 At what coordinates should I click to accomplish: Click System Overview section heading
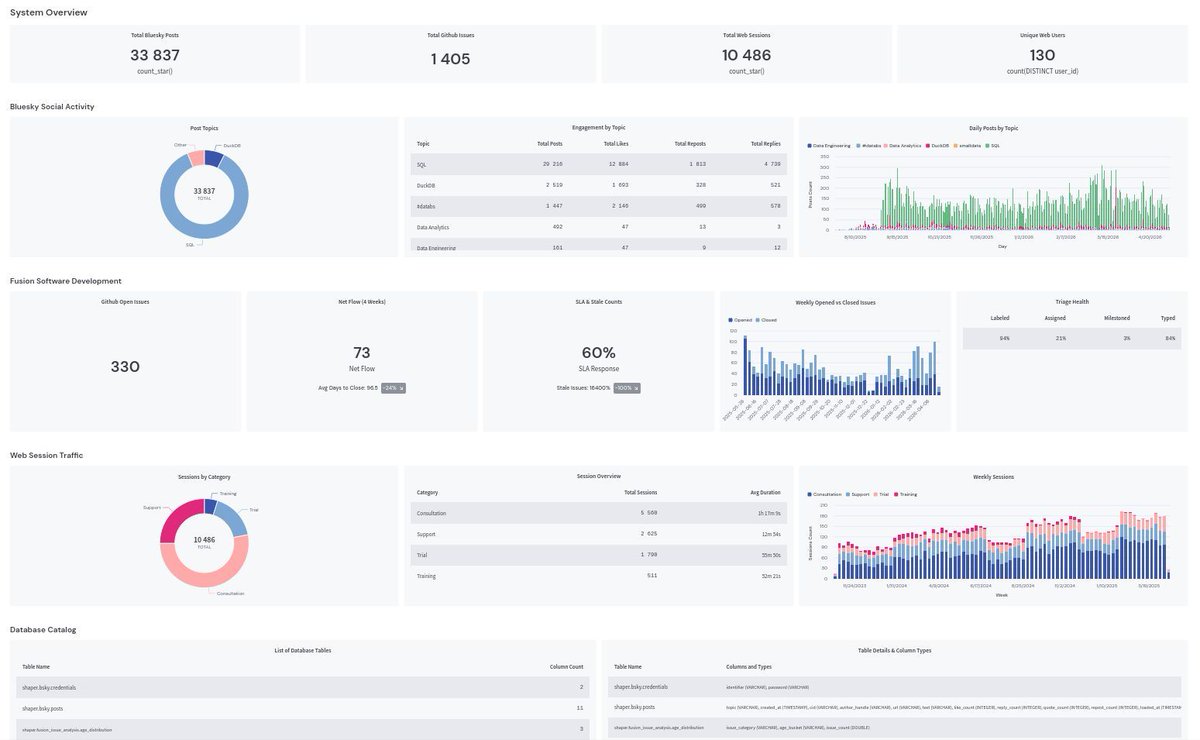48,13
